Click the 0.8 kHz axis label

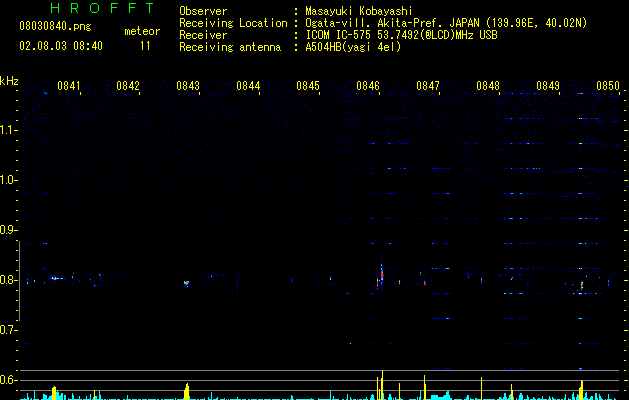pyautogui.click(x=8, y=280)
